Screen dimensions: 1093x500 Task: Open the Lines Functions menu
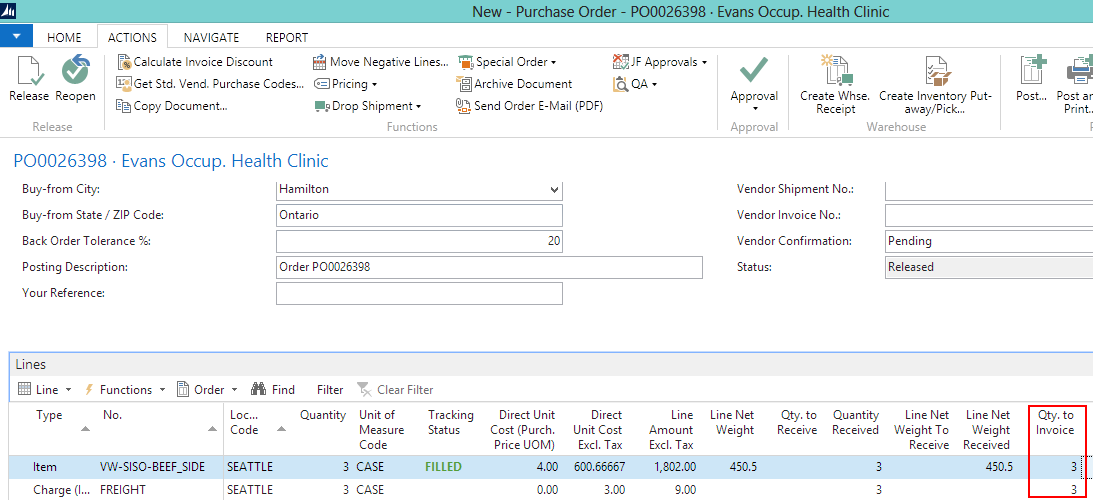[x=124, y=390]
